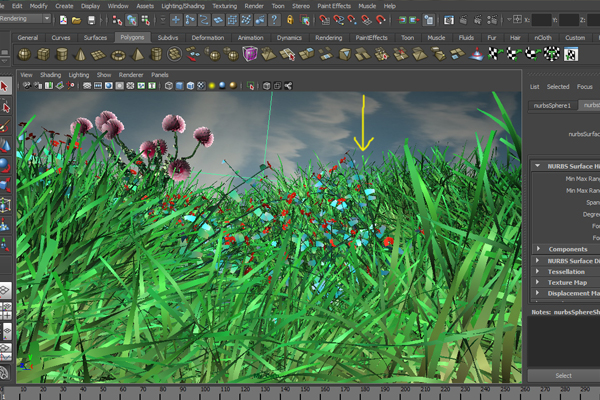Create a polygon cylinder from the shelf
Screen dimensions: 600x400
tap(61, 54)
